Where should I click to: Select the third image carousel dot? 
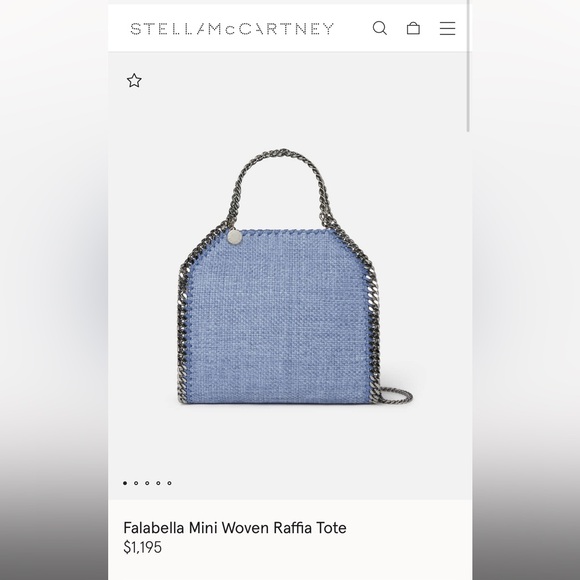coord(147,483)
